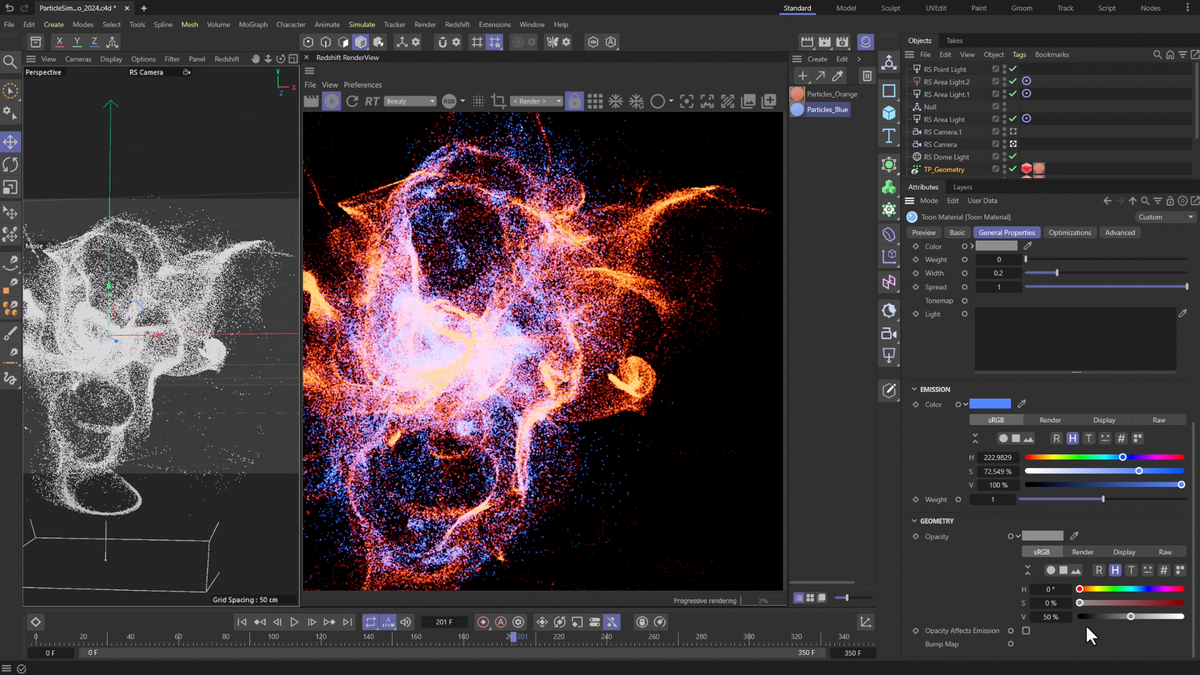Click the Toon Material eyedropper beside Color
The width and height of the screenshot is (1200, 675).
(1026, 245)
